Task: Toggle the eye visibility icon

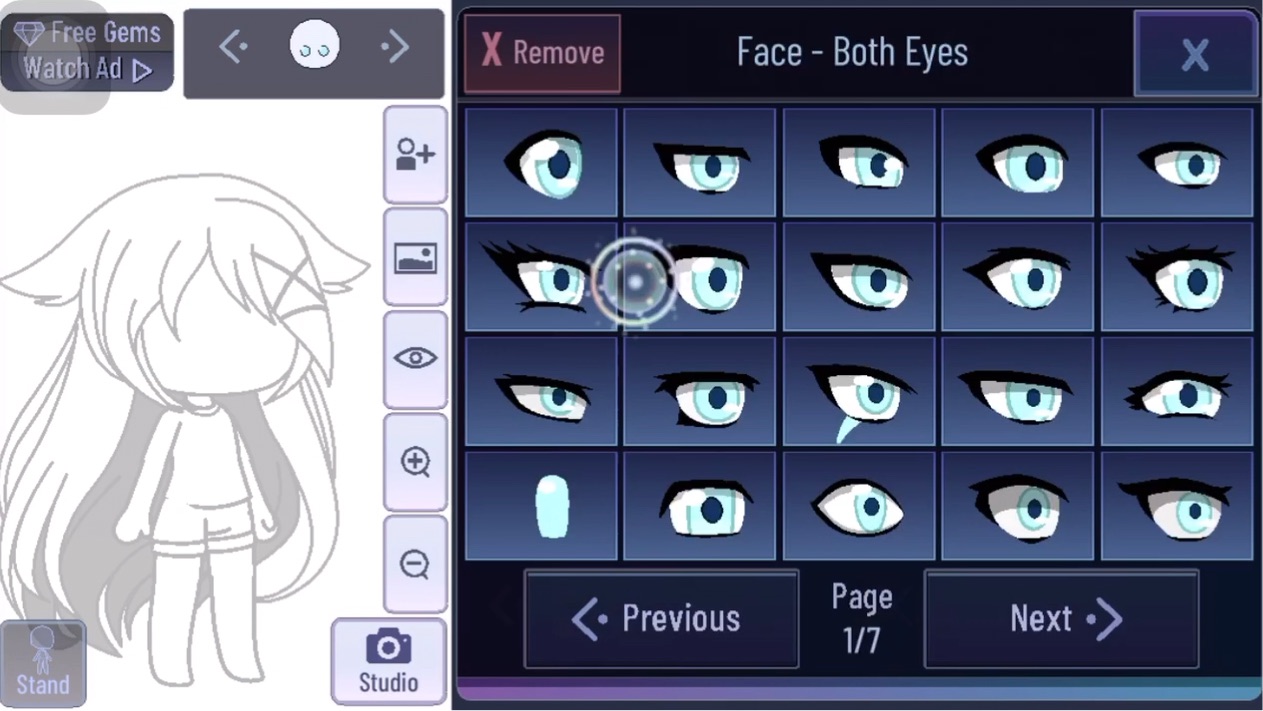Action: (415, 359)
